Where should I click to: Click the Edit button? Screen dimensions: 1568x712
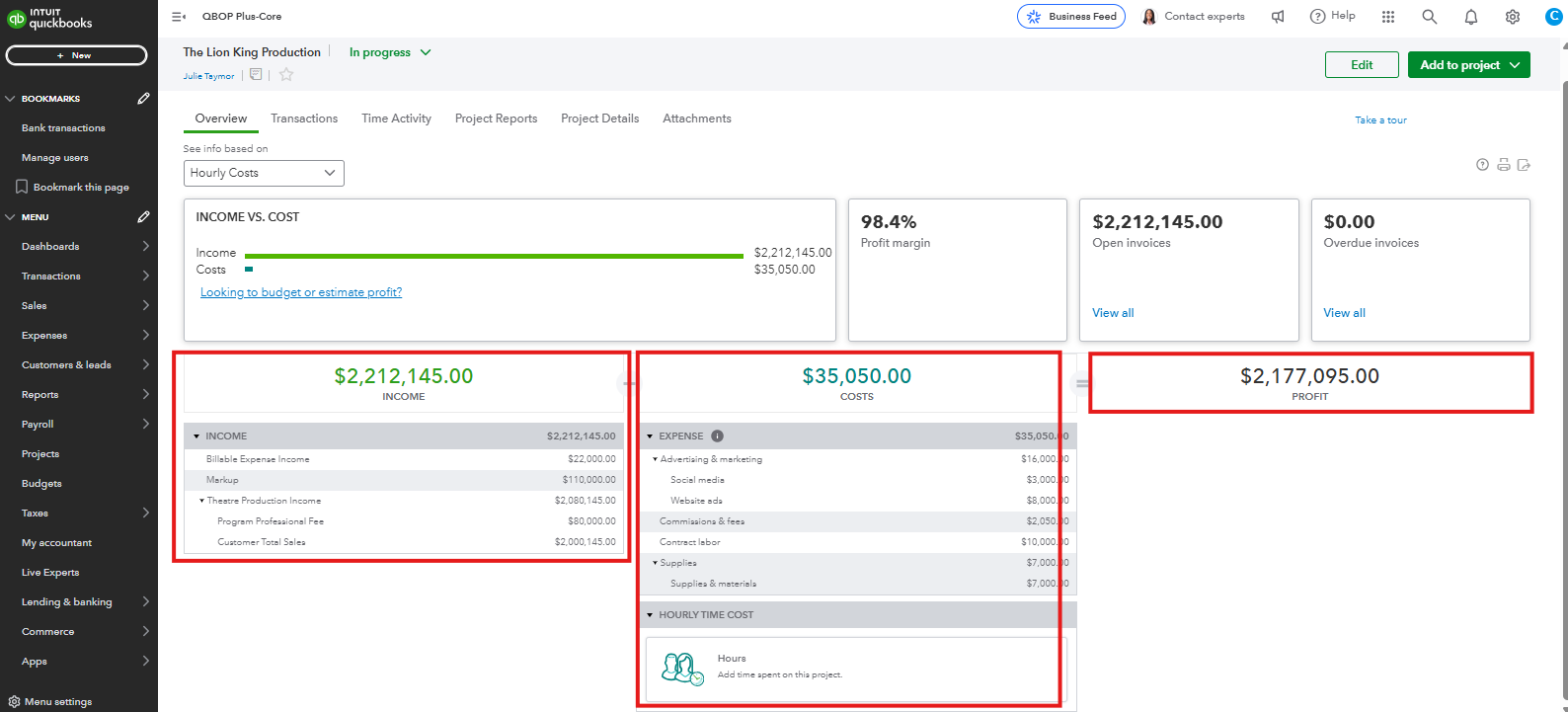click(1362, 65)
